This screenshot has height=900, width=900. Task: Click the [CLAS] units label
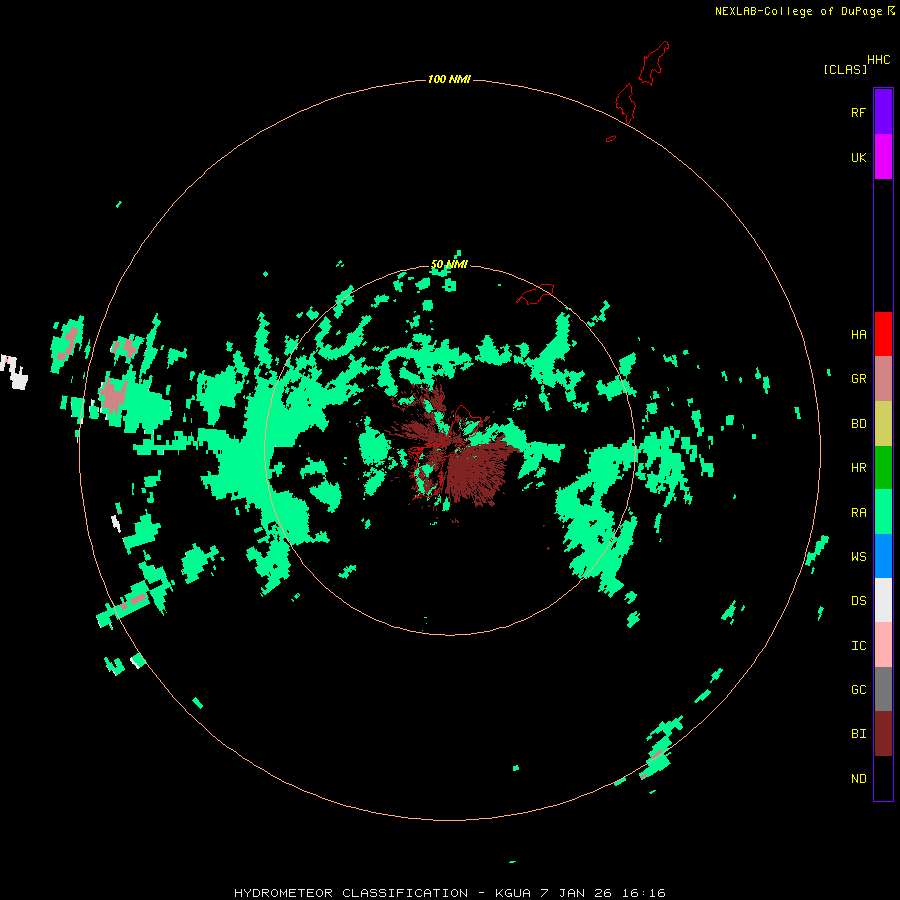pyautogui.click(x=845, y=69)
